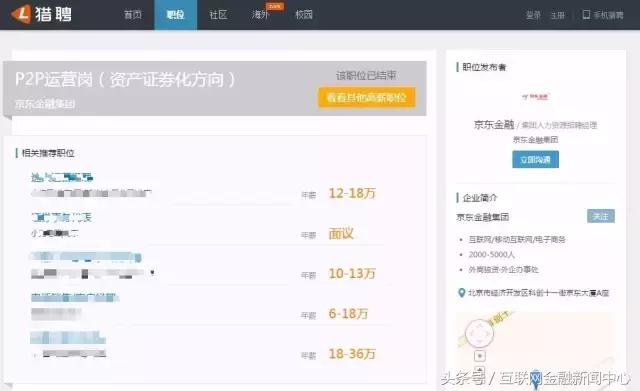Click the 外商独资·外企办事处 company type text
Viewport: 640px width, 391px height.
(x=504, y=269)
